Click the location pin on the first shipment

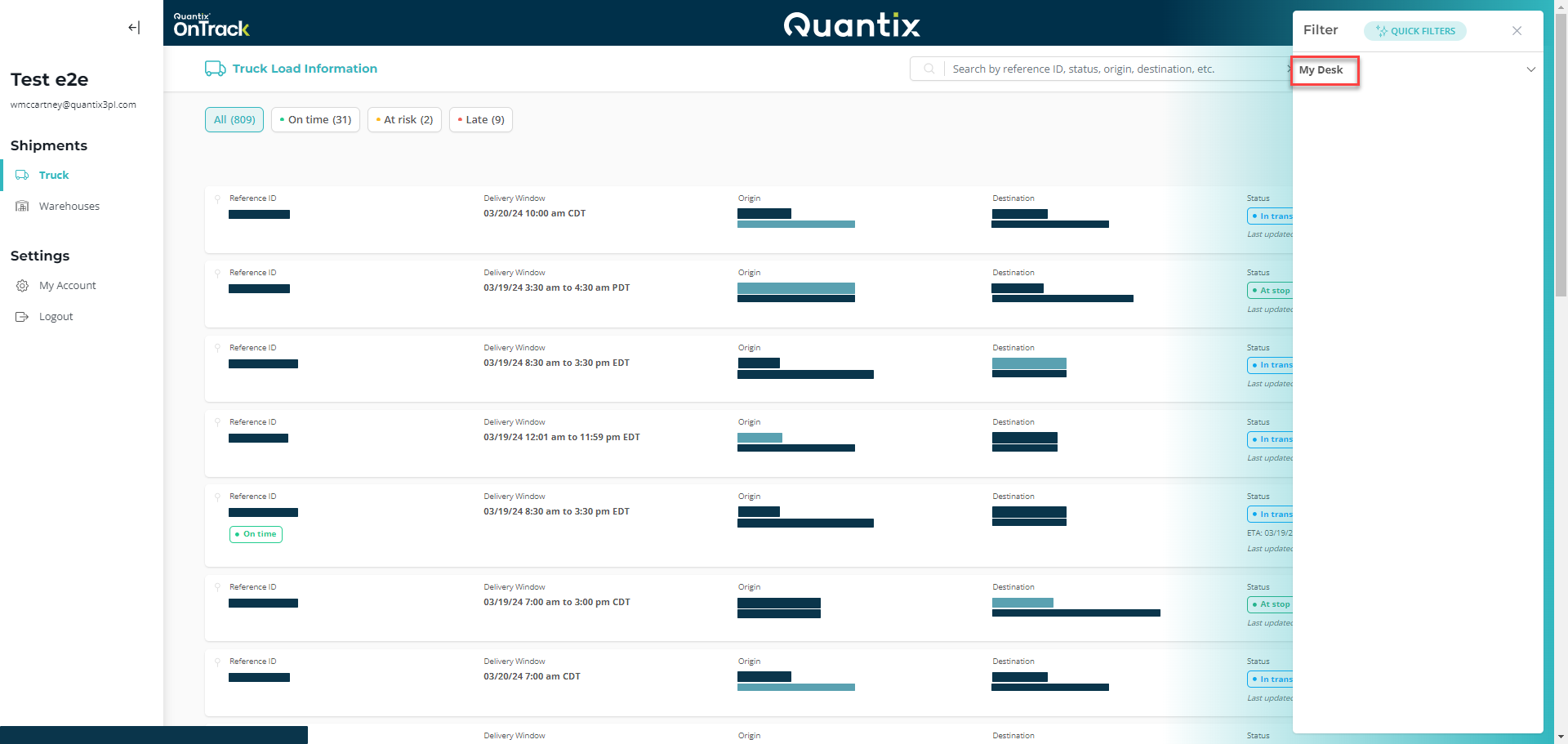coord(216,198)
